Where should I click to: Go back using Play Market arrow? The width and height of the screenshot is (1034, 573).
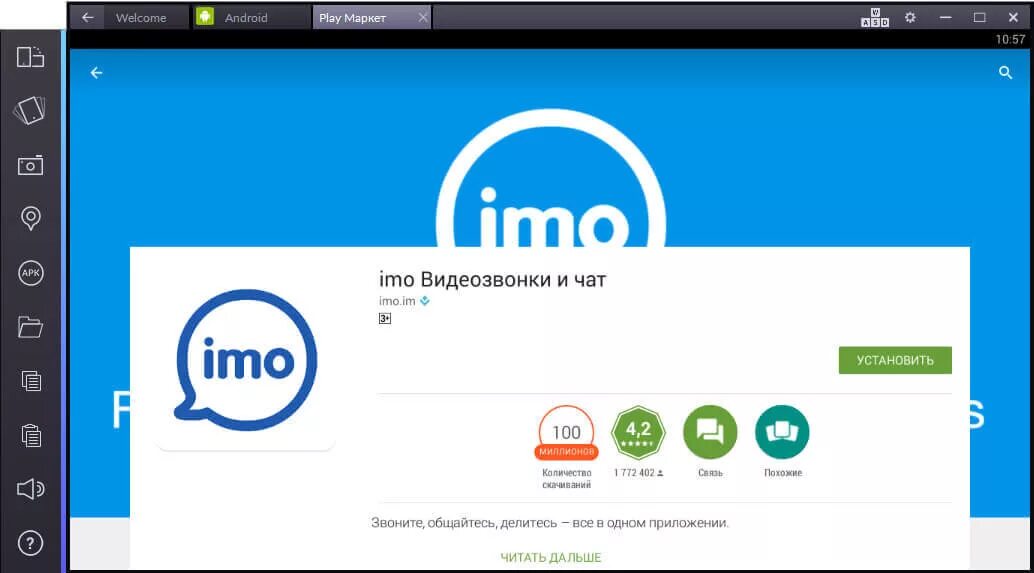click(96, 73)
